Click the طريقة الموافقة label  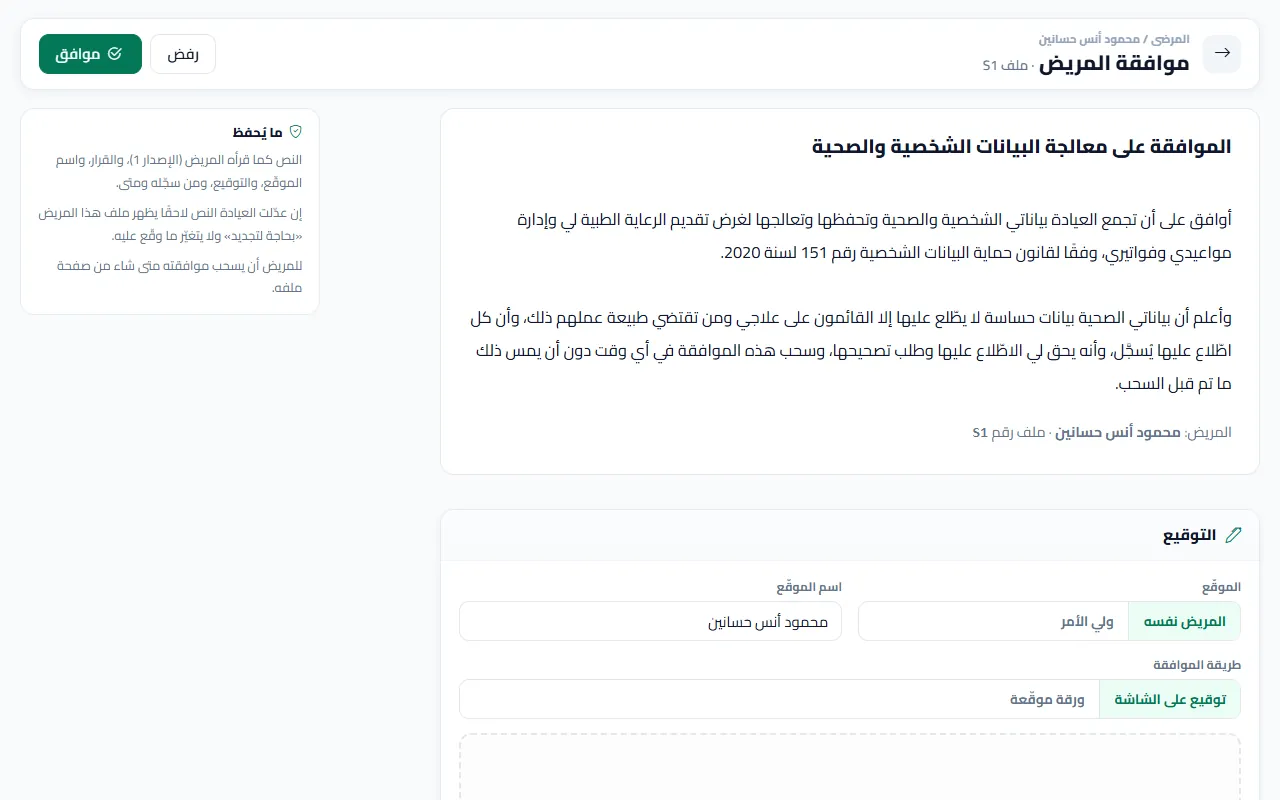click(1197, 665)
